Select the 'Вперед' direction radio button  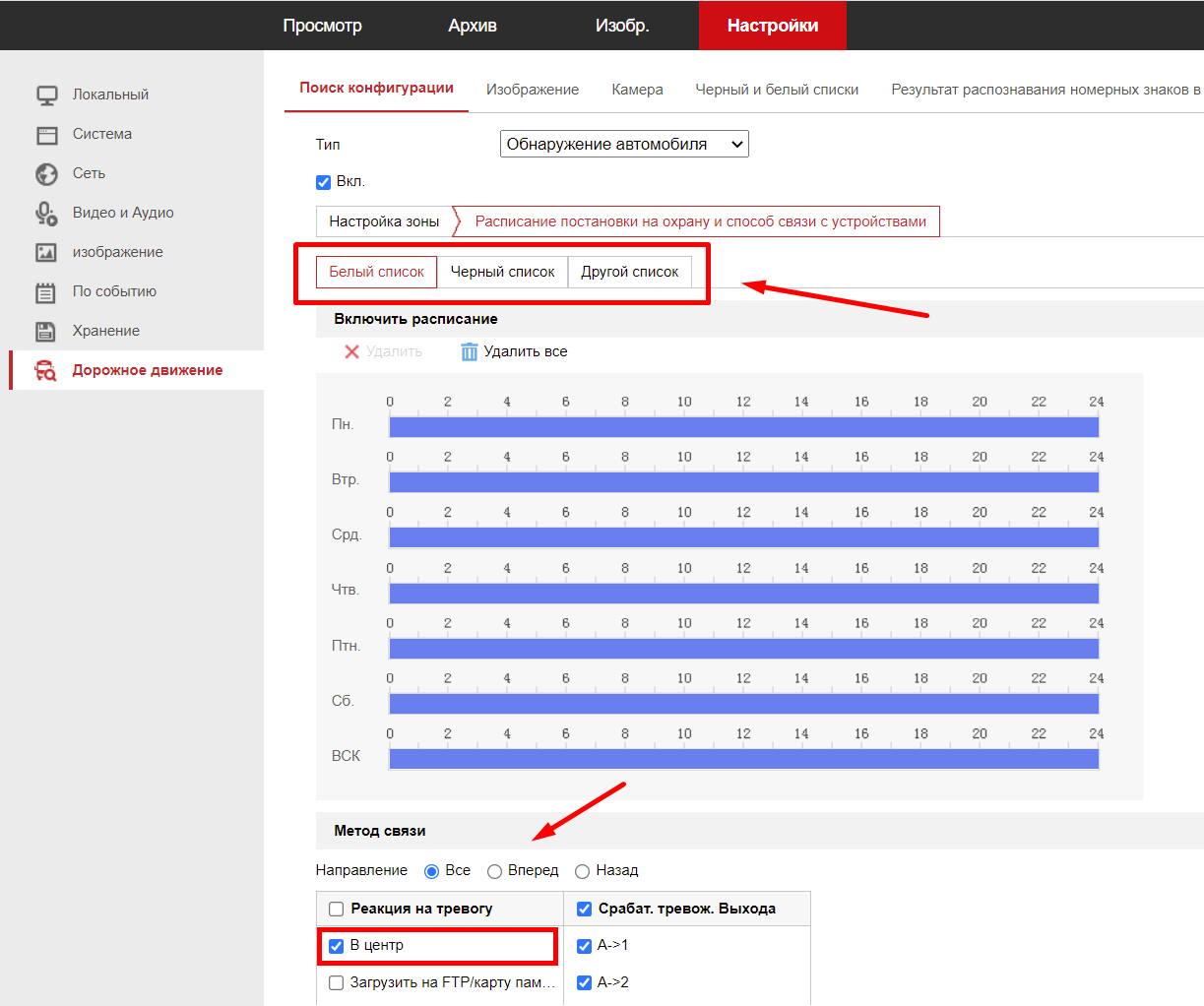tap(495, 871)
